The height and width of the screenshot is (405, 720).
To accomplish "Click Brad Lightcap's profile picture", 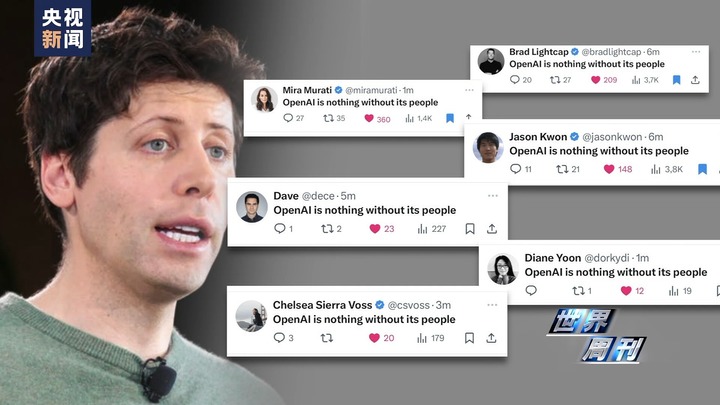I will [491, 61].
